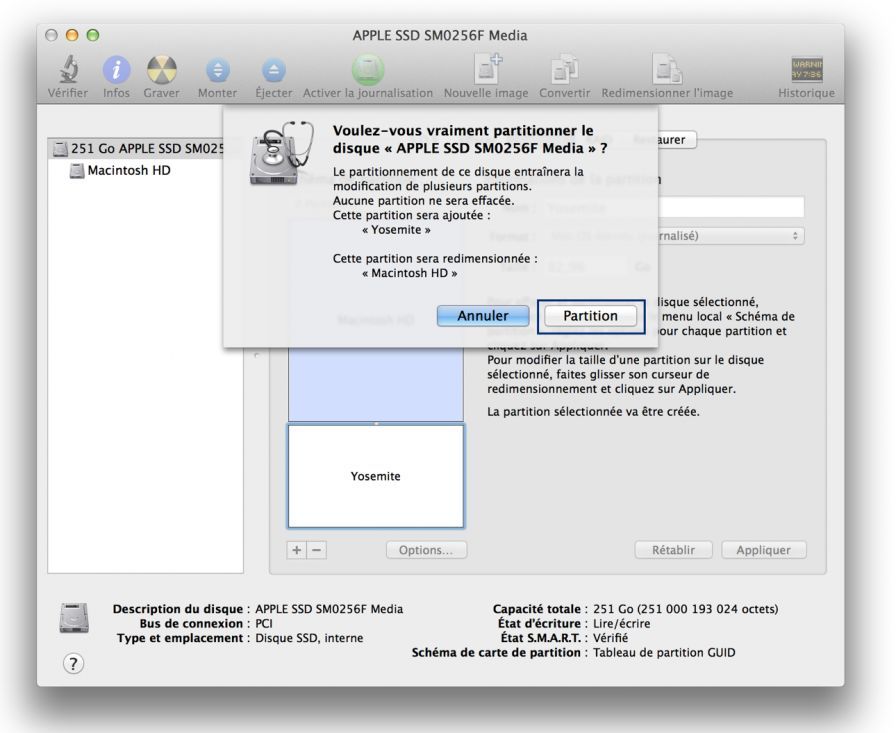Click the 'PCI' connection bus value

pyautogui.click(x=264, y=623)
